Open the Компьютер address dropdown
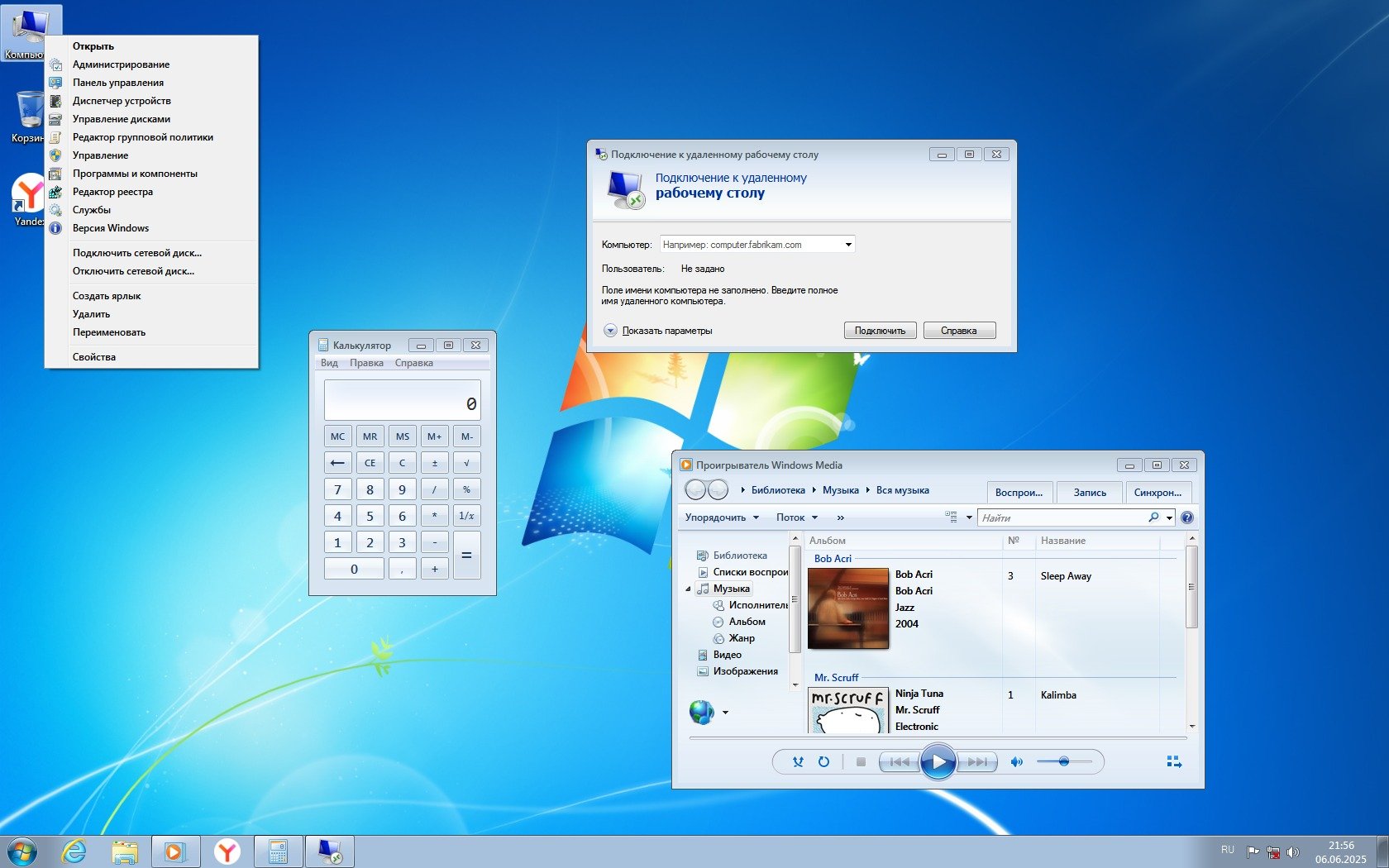The image size is (1389, 868). tap(848, 245)
